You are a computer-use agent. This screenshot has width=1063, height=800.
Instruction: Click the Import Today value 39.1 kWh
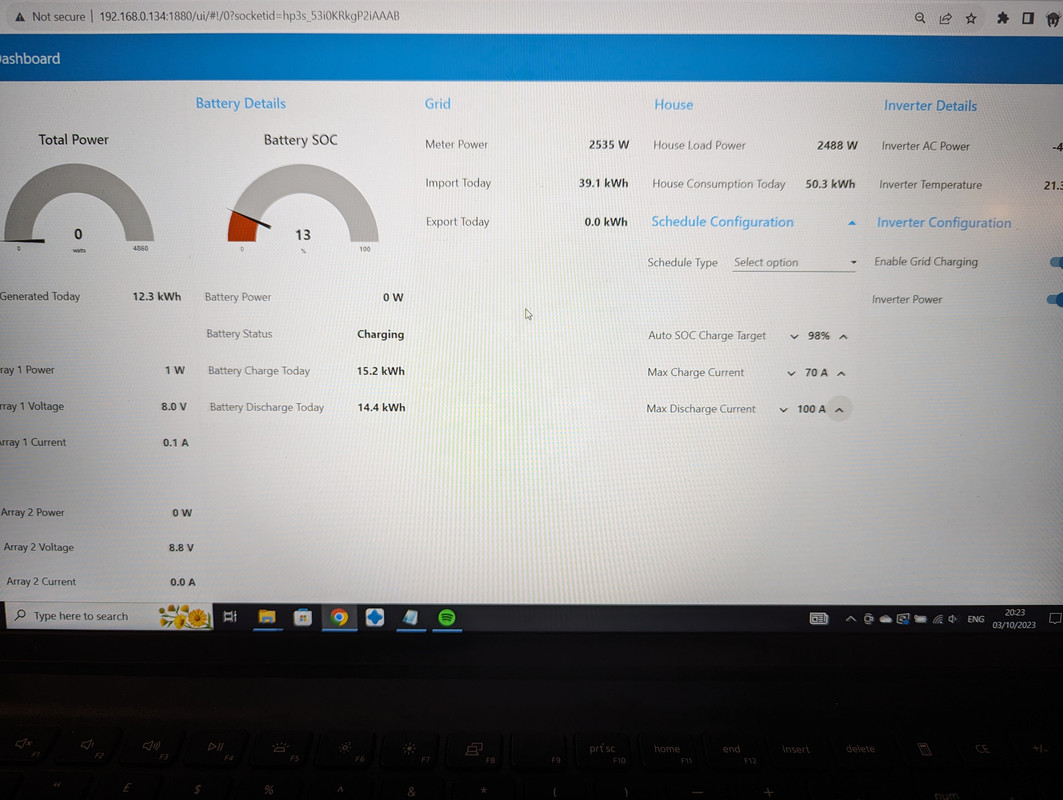point(603,183)
